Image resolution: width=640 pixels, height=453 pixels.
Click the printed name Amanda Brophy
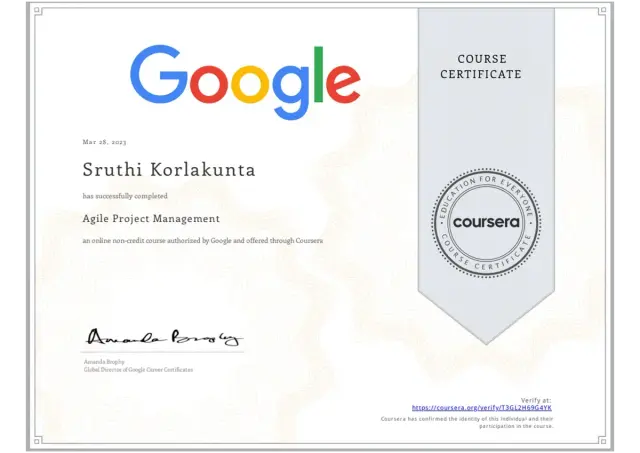click(105, 362)
